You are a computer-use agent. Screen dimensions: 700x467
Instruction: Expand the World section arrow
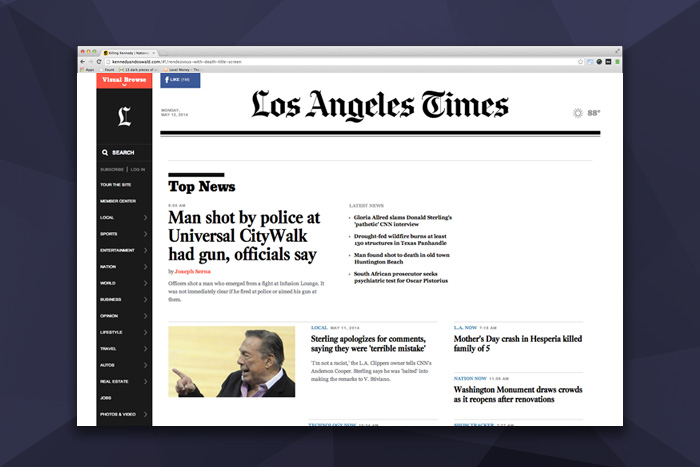(146, 283)
